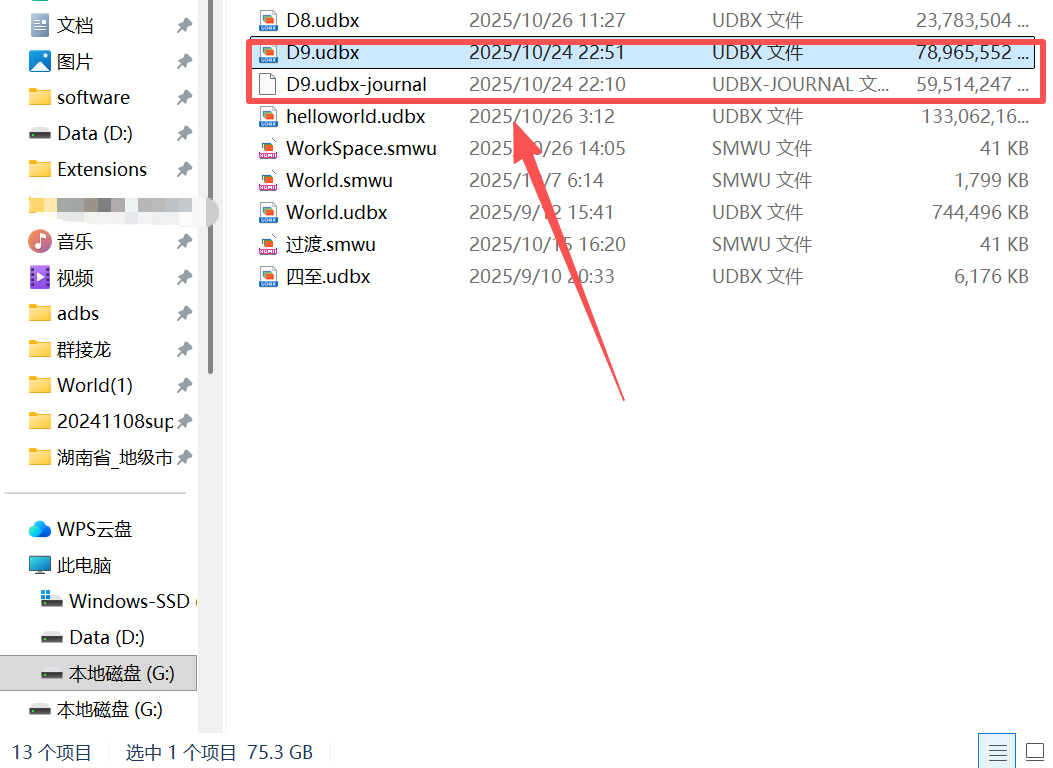
Task: Open Data (D:) under 此电脑
Action: 106,637
